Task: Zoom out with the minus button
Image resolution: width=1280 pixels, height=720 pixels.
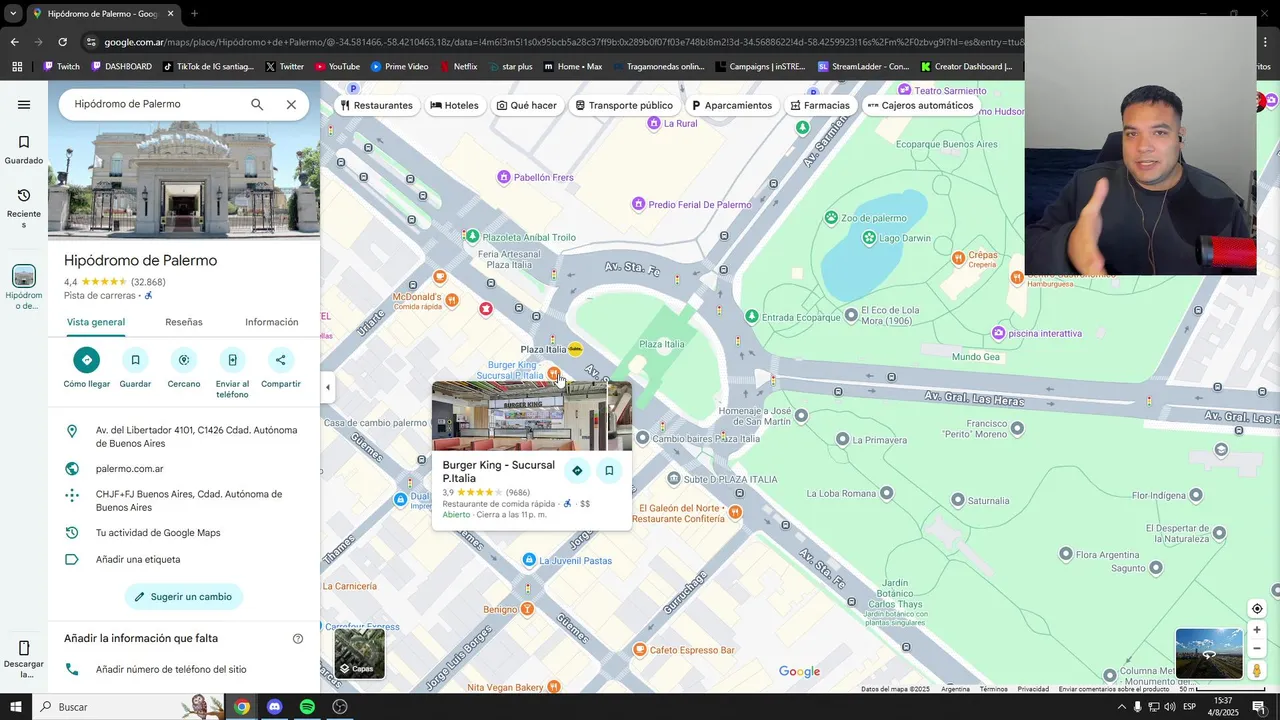Action: pos(1257,648)
